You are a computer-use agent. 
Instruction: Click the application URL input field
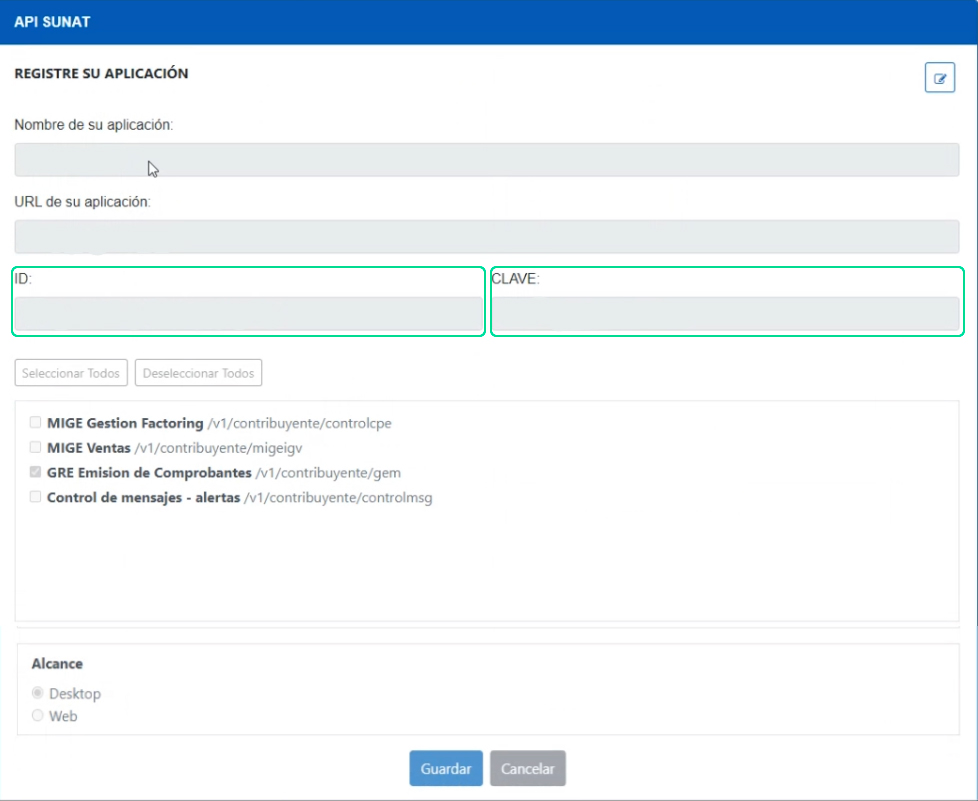pos(486,237)
